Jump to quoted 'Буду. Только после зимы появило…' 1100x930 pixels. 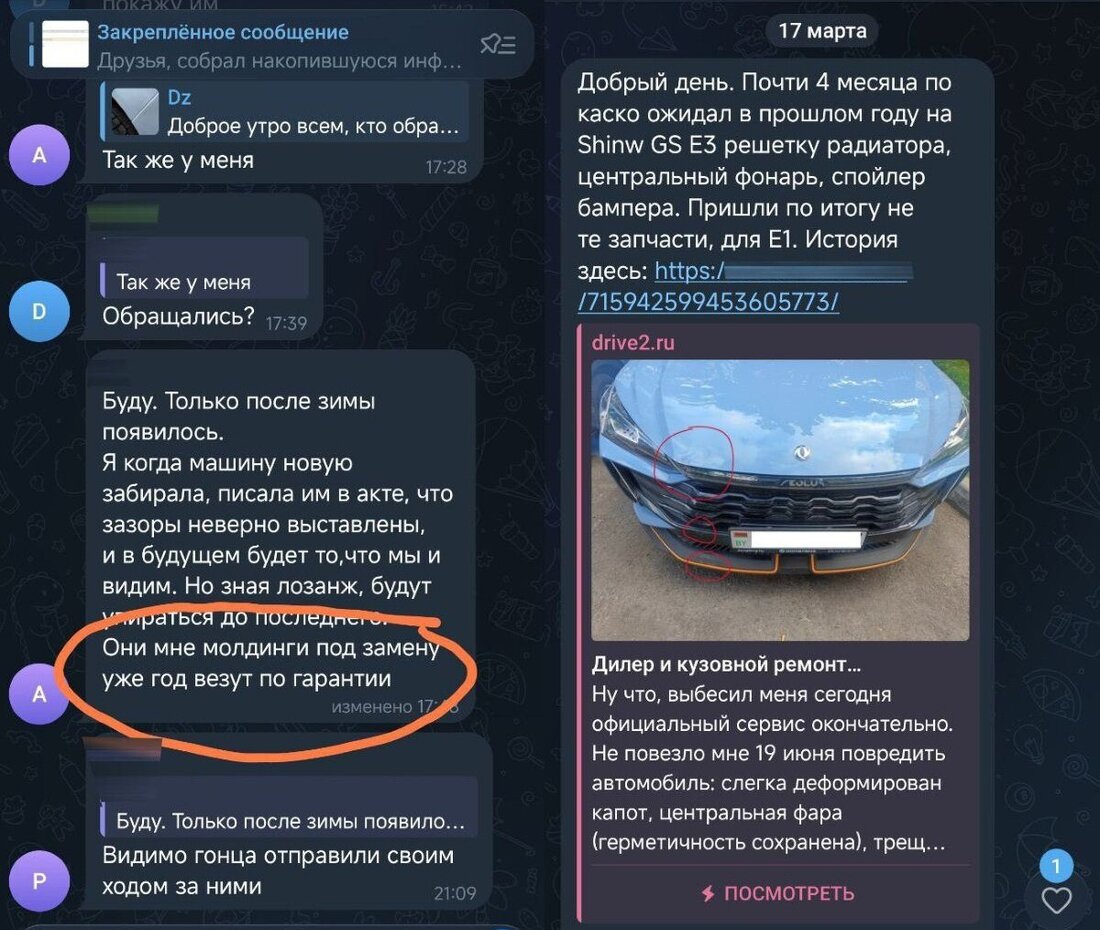tap(288, 807)
